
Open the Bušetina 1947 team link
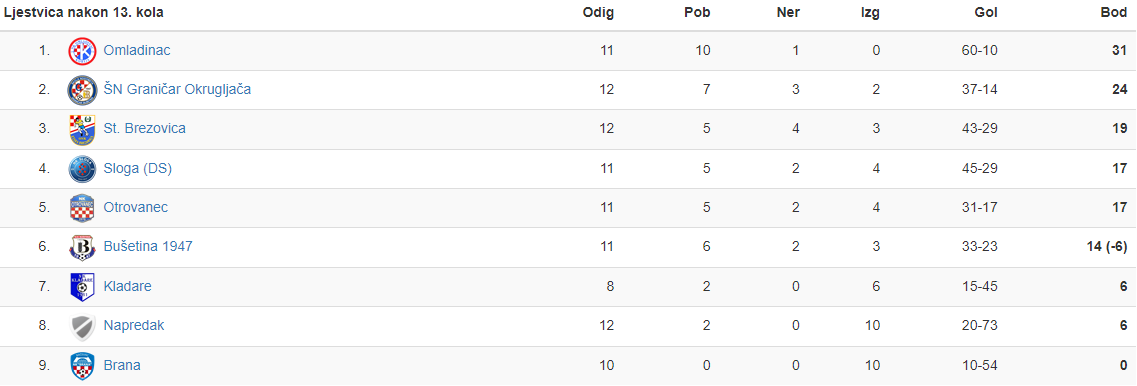click(x=148, y=247)
